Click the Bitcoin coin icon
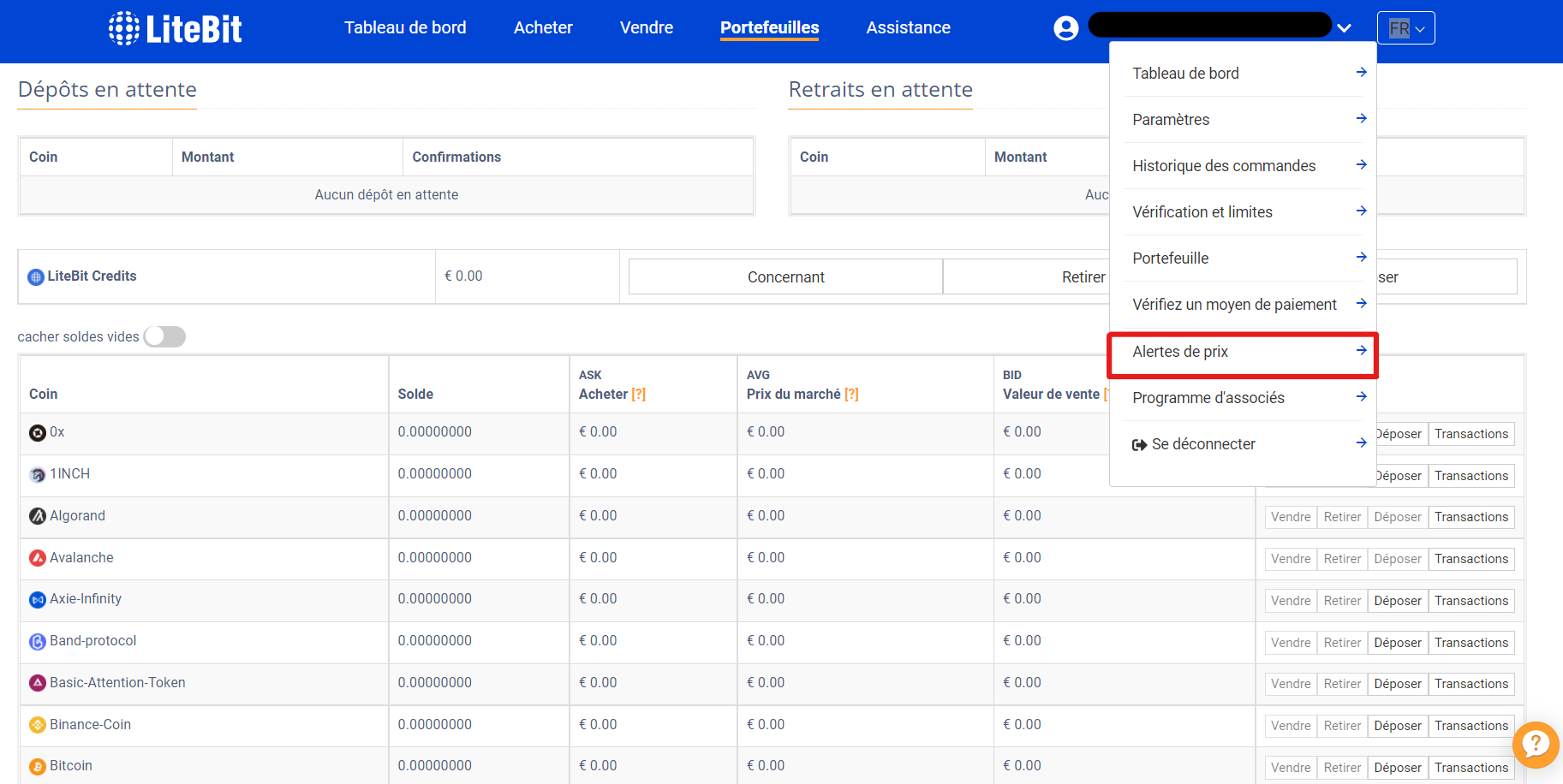 [x=37, y=765]
